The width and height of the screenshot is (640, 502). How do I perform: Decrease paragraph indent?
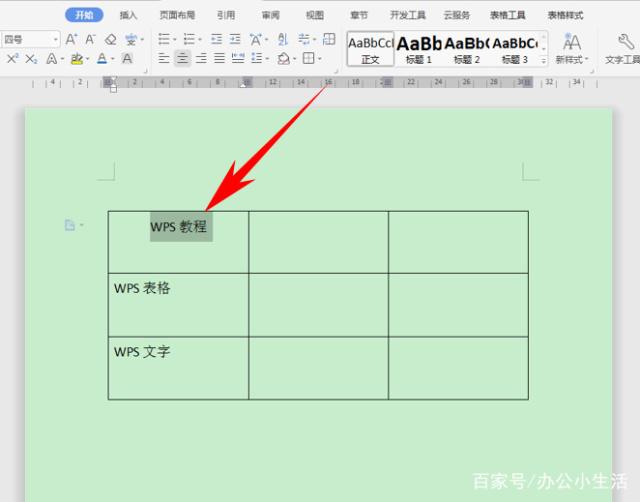(216, 39)
